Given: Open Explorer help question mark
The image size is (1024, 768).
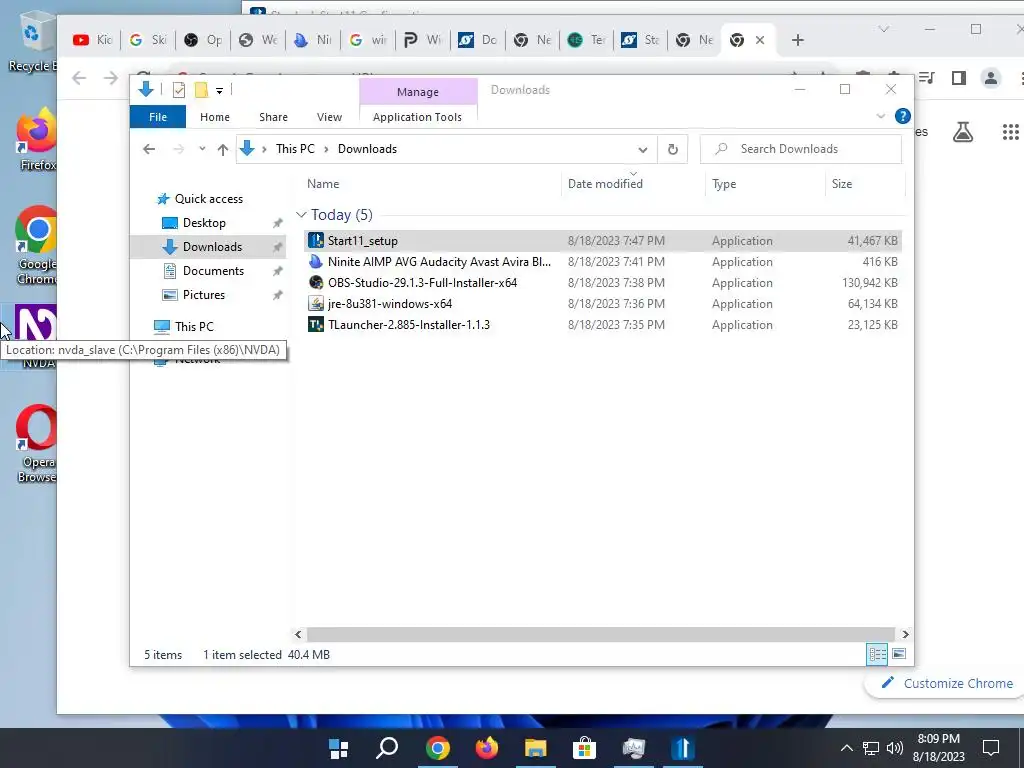Looking at the screenshot, I should coord(903,116).
